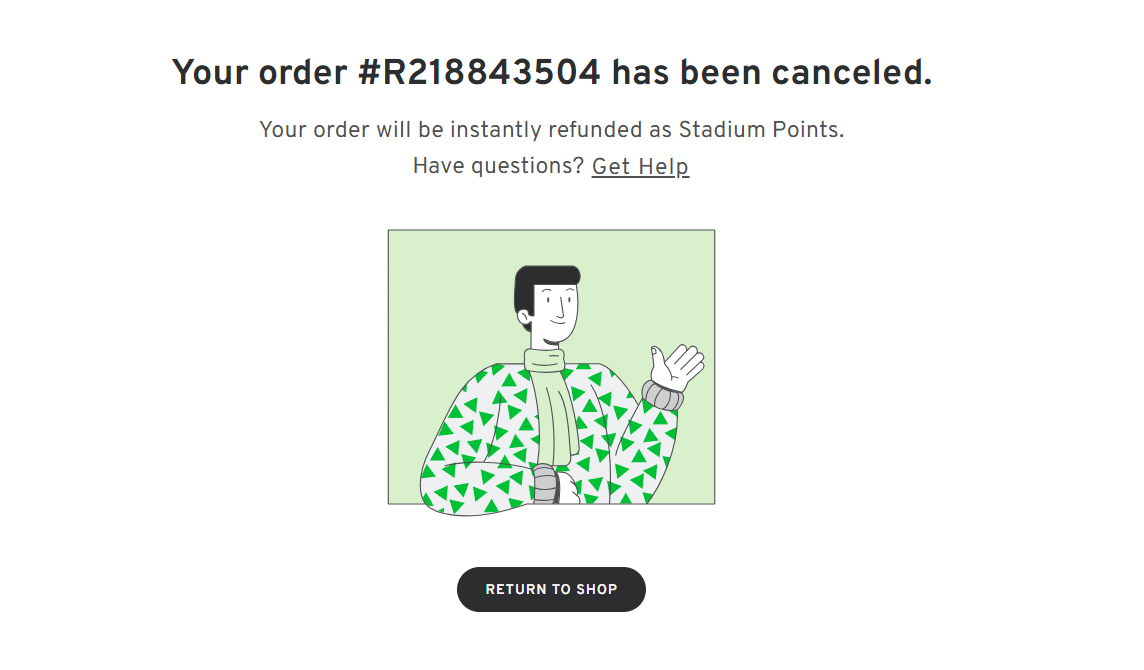The height and width of the screenshot is (670, 1144).
Task: Click the man's black hair in the illustration
Action: [540, 285]
